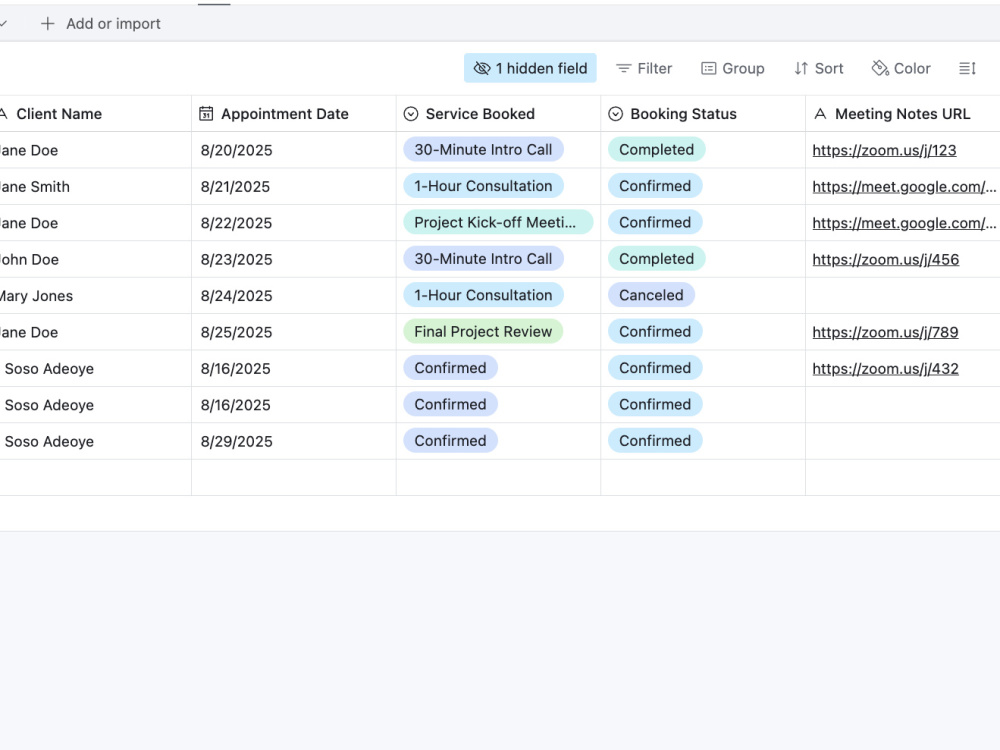The height and width of the screenshot is (750, 1000).
Task: Click the filter lines icon
Action: [x=623, y=68]
